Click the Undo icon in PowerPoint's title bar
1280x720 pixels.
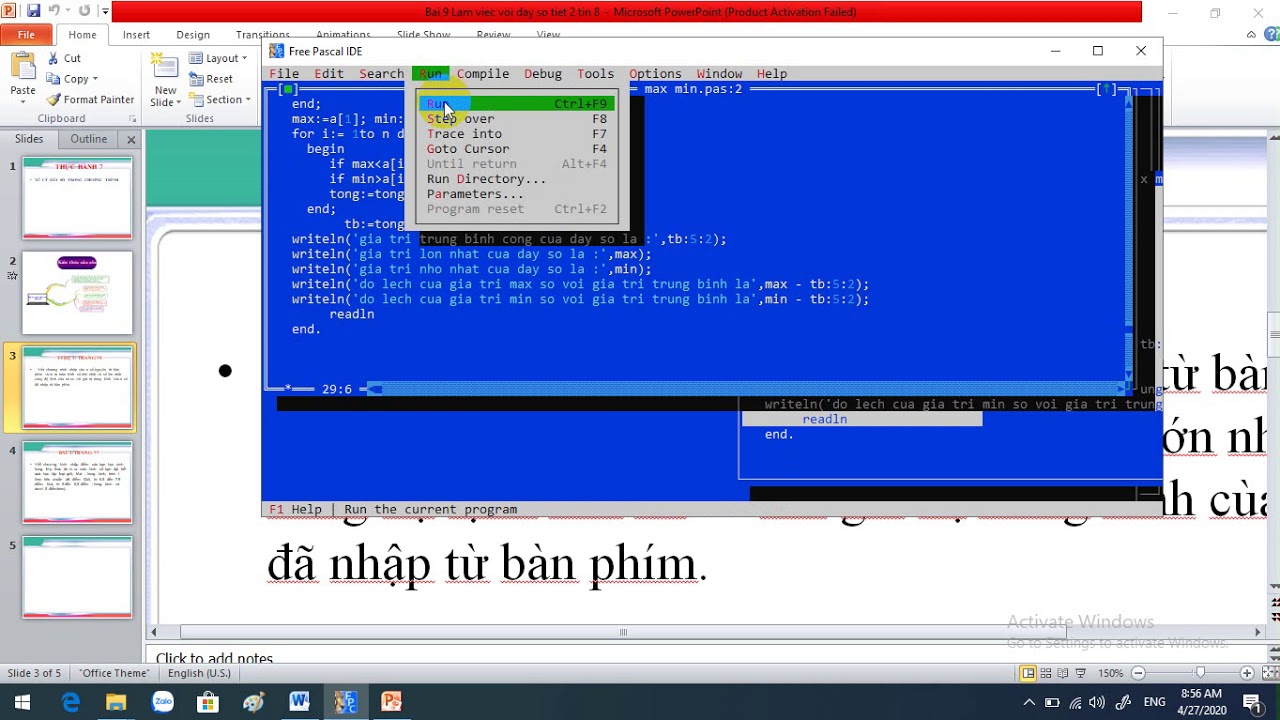coord(56,12)
